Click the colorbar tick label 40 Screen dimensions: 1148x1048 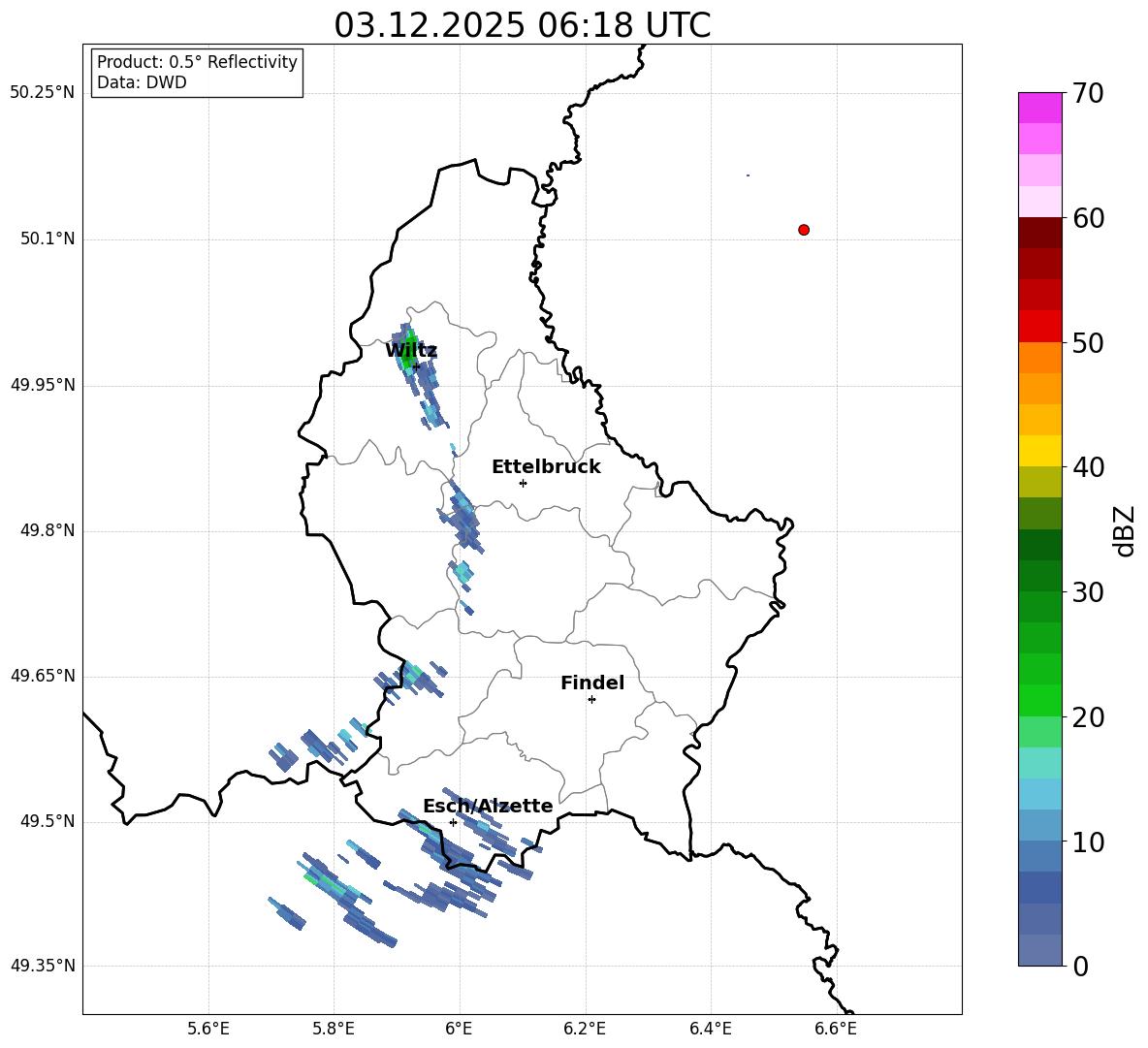[x=1088, y=467]
